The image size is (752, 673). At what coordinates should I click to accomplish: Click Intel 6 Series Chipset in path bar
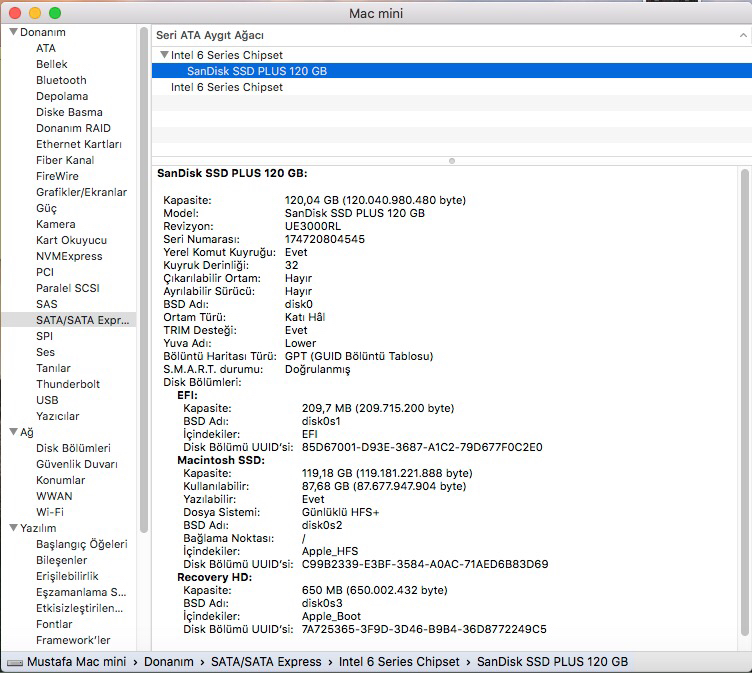pyautogui.click(x=399, y=662)
